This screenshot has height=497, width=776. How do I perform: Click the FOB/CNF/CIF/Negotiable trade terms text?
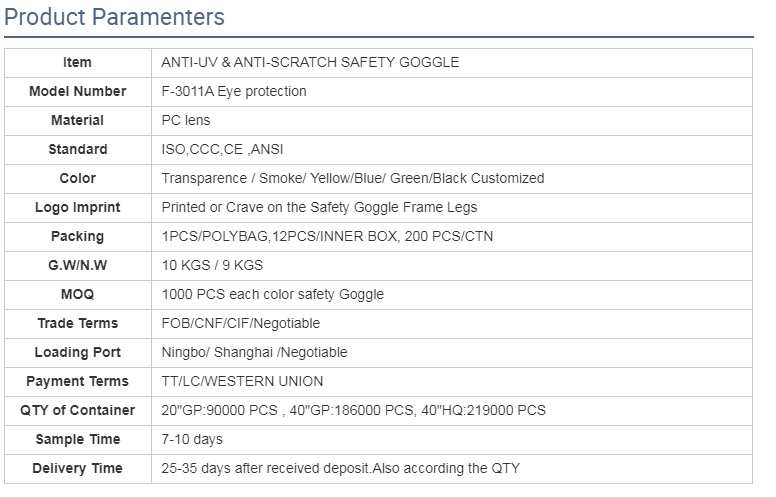[240, 323]
